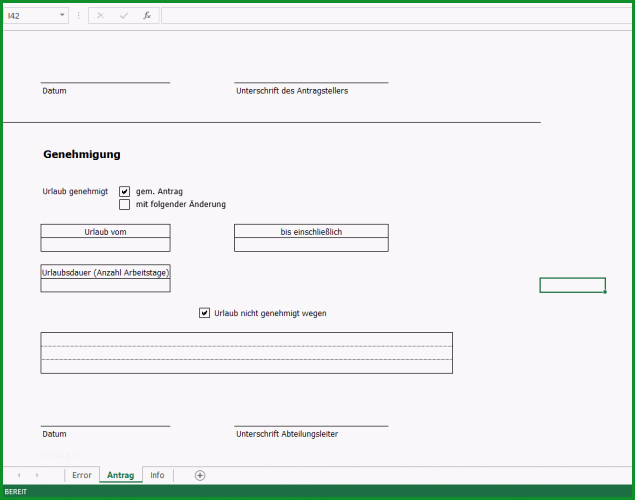Image resolution: width=635 pixels, height=500 pixels.
Task: Click the Cancel (X) formula bar icon
Action: tap(100, 16)
